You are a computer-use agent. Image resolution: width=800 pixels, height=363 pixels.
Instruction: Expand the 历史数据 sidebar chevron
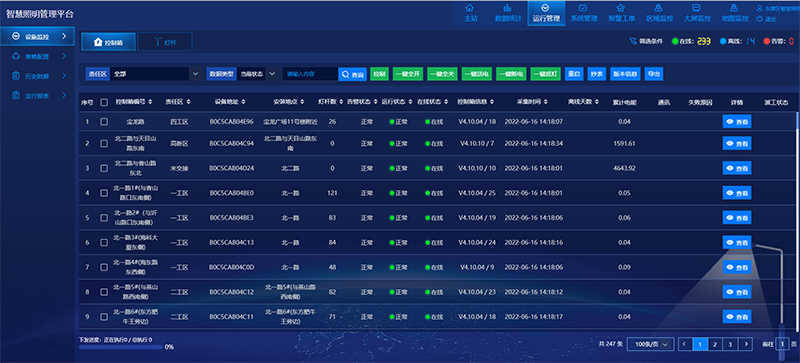point(64,76)
